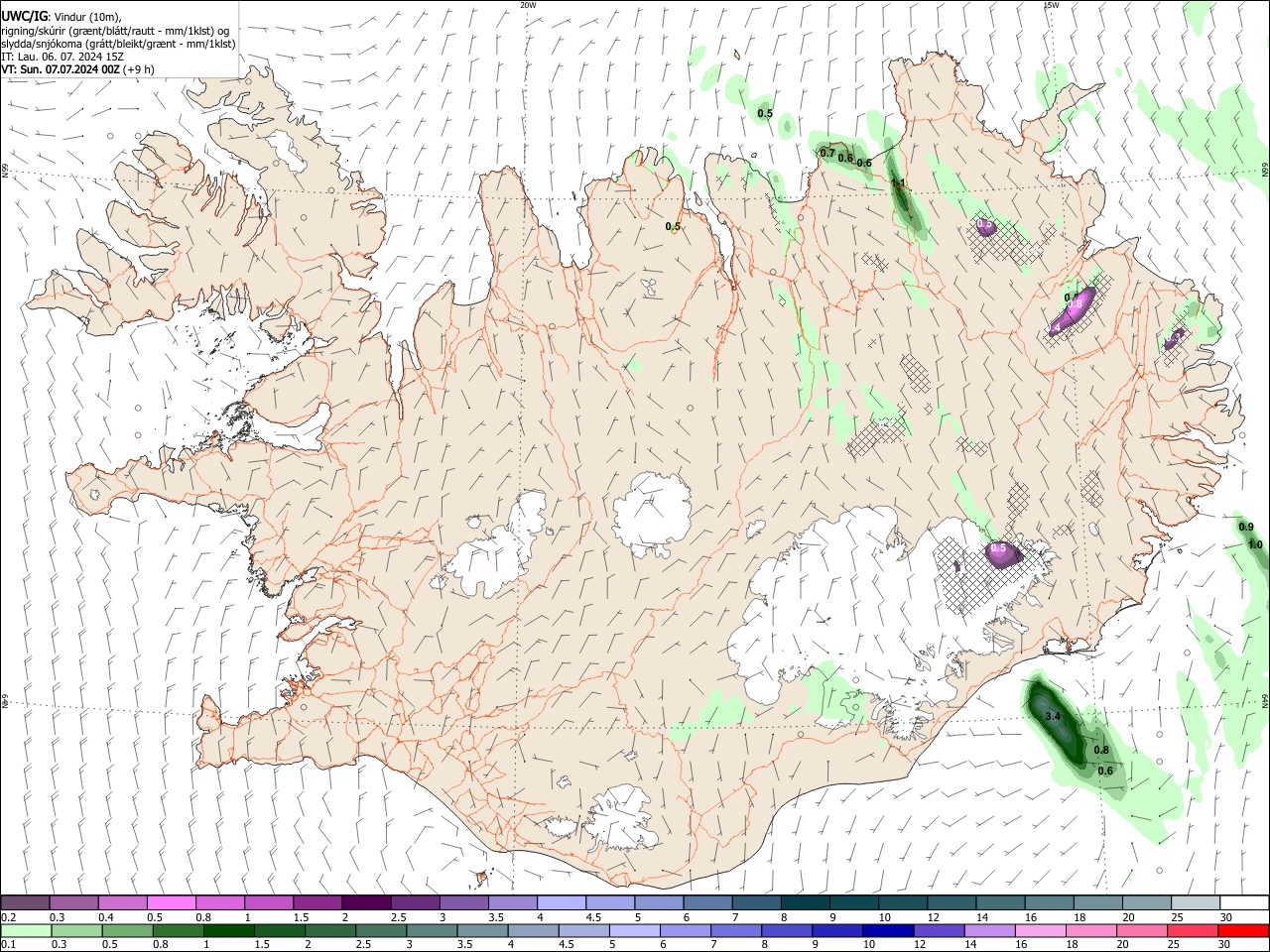Click the 0.7 precipitation label on north coast
The image size is (1270, 952).
click(x=827, y=153)
